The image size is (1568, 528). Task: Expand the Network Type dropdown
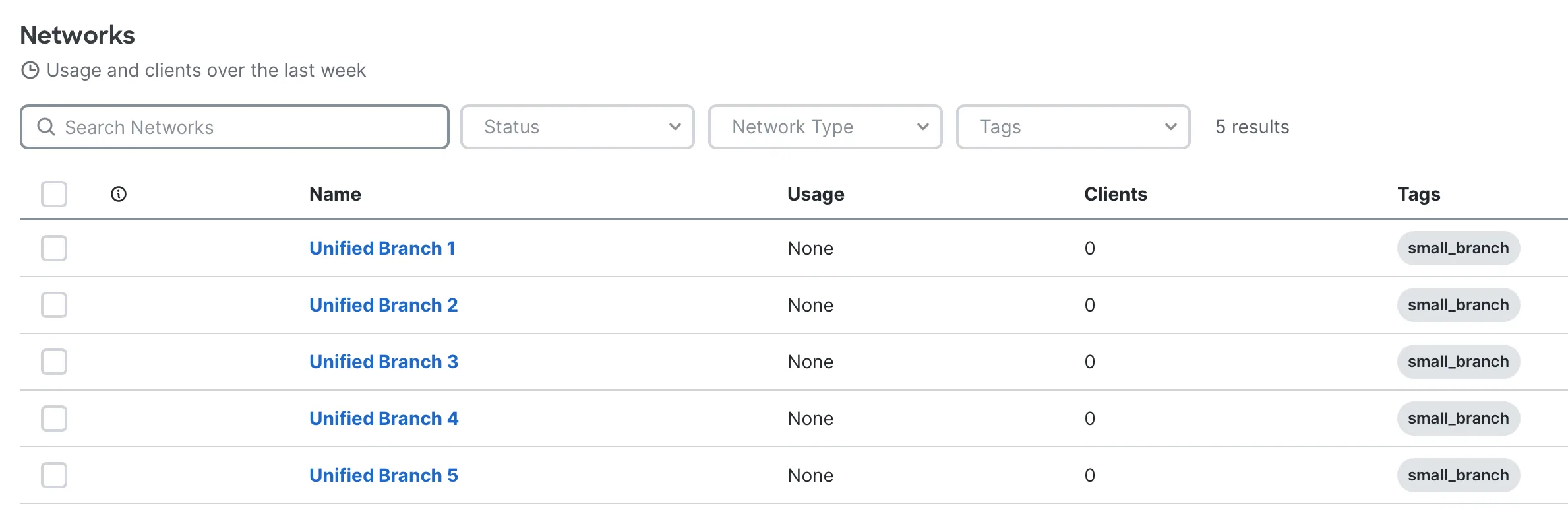tap(825, 127)
